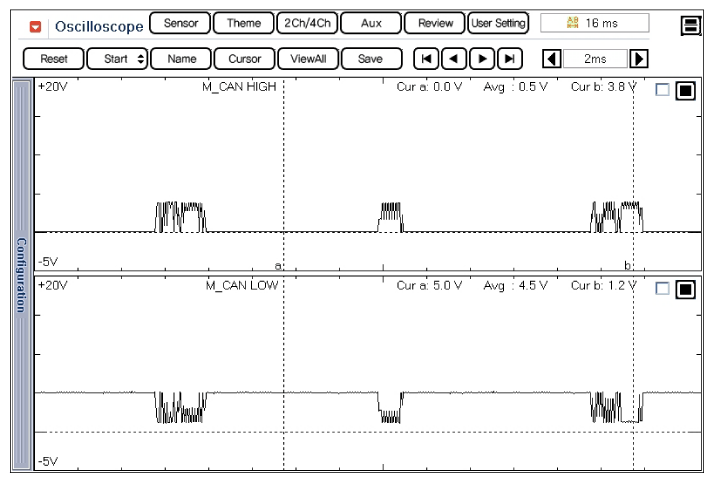This screenshot has height=482, width=713.
Task: Tick the M_CAN LOW channel checkbox
Action: [x=662, y=289]
